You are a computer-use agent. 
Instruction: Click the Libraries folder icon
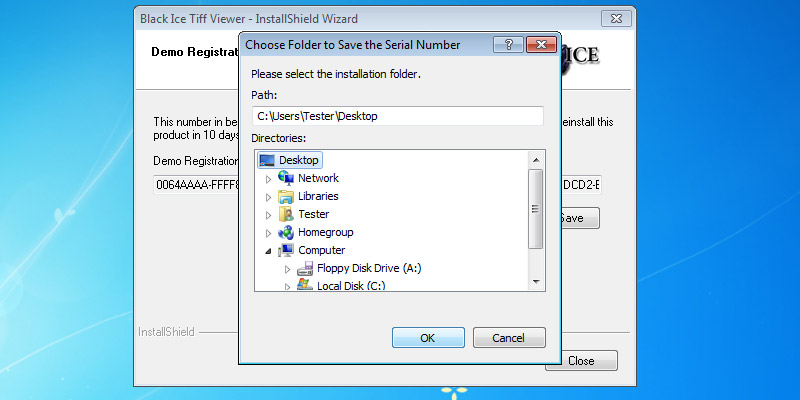coord(286,196)
